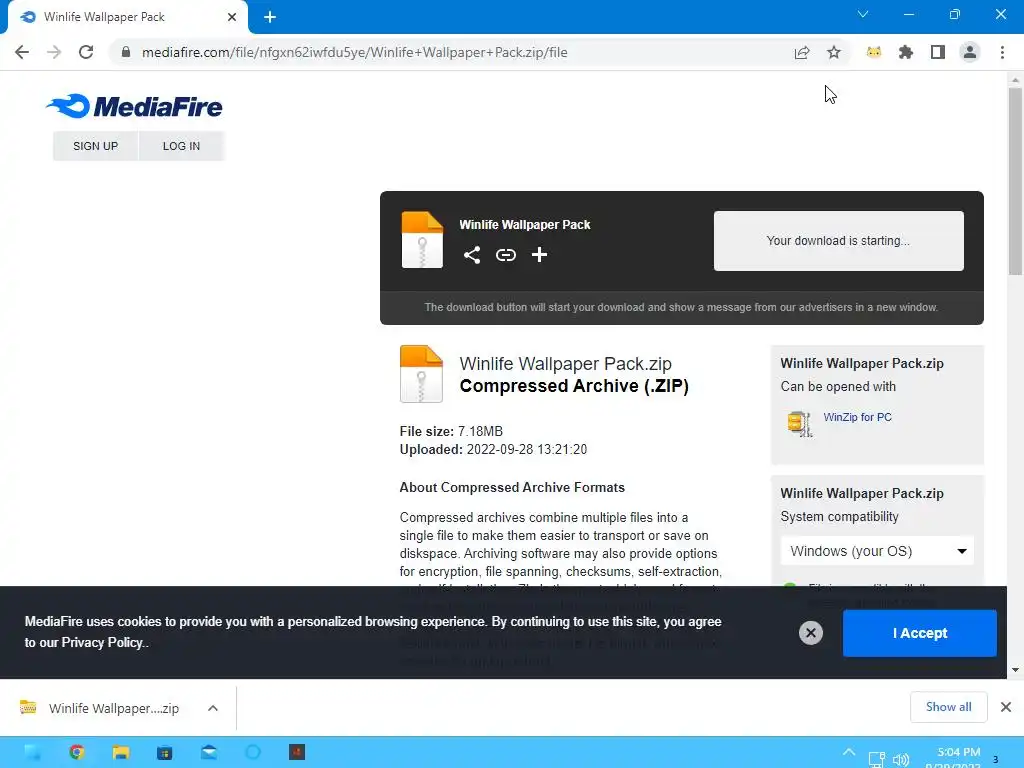Open volume control in system tray
The image size is (1024, 768).
(x=901, y=760)
